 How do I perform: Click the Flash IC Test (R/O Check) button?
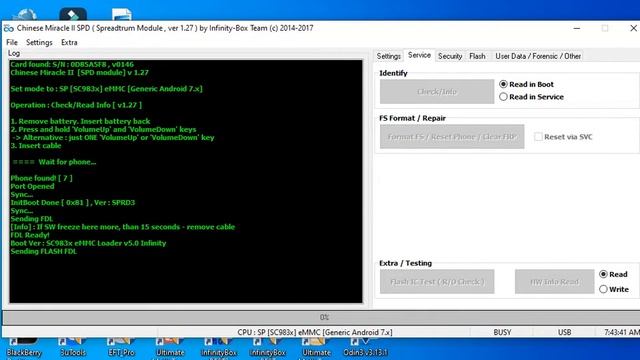(437, 281)
